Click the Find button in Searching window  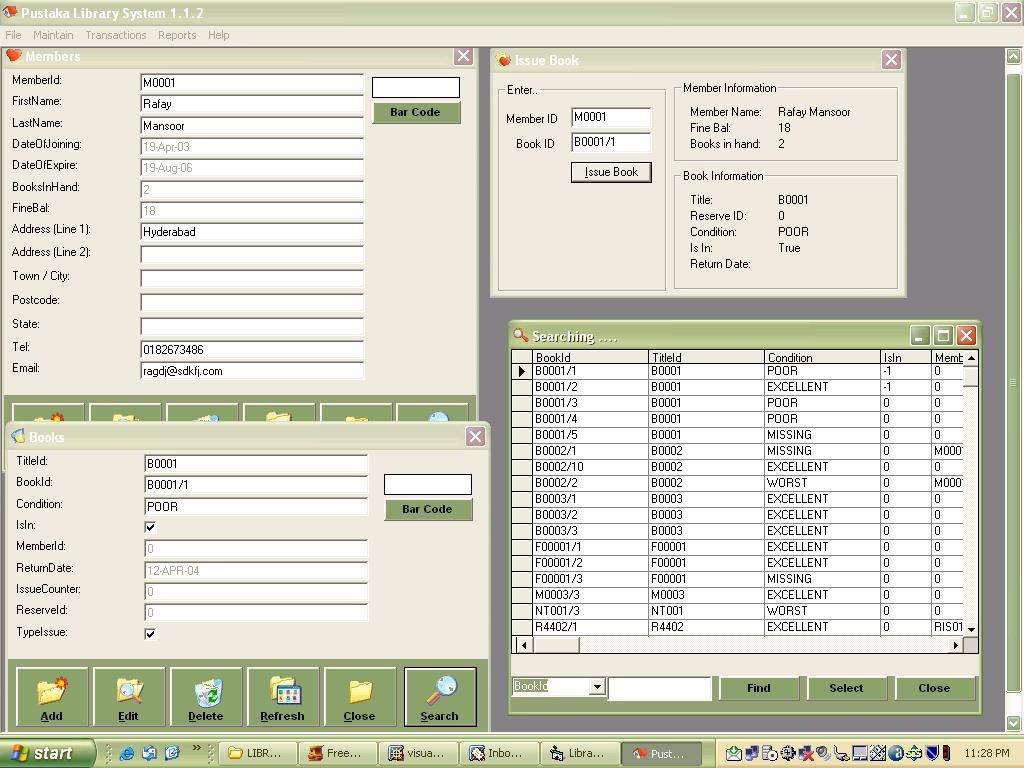pos(759,688)
